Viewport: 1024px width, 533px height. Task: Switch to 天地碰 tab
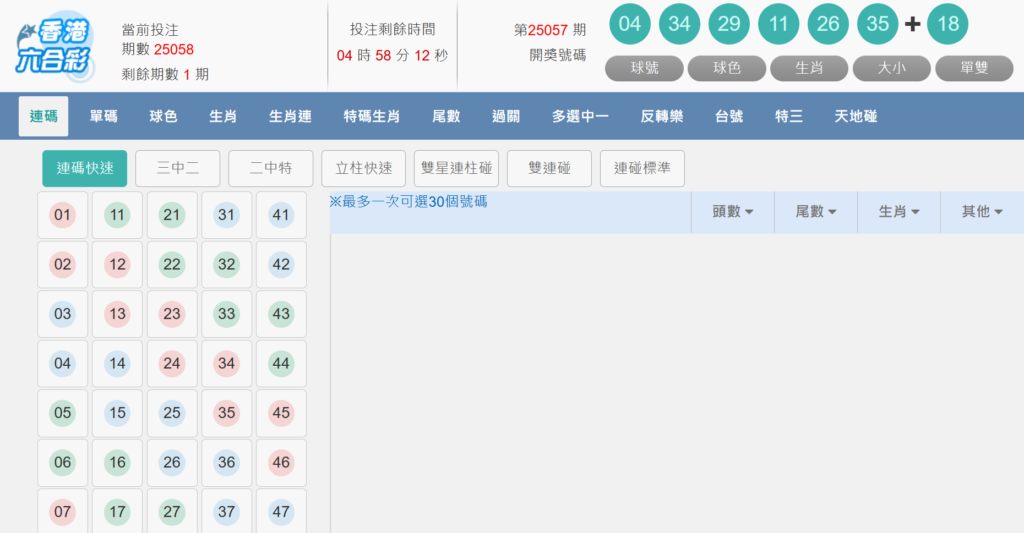pyautogui.click(x=856, y=116)
